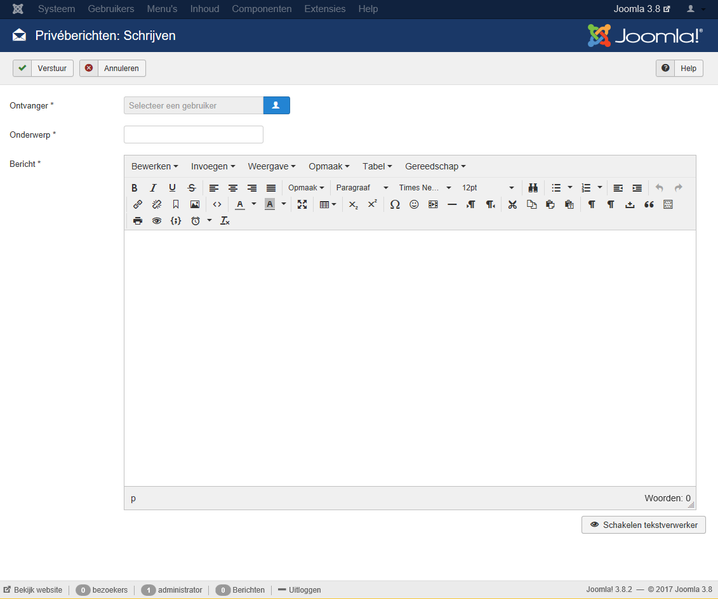Open the Opmaak formats dropdown in toolbar
Screen dimensions: 718x599
[306, 188]
